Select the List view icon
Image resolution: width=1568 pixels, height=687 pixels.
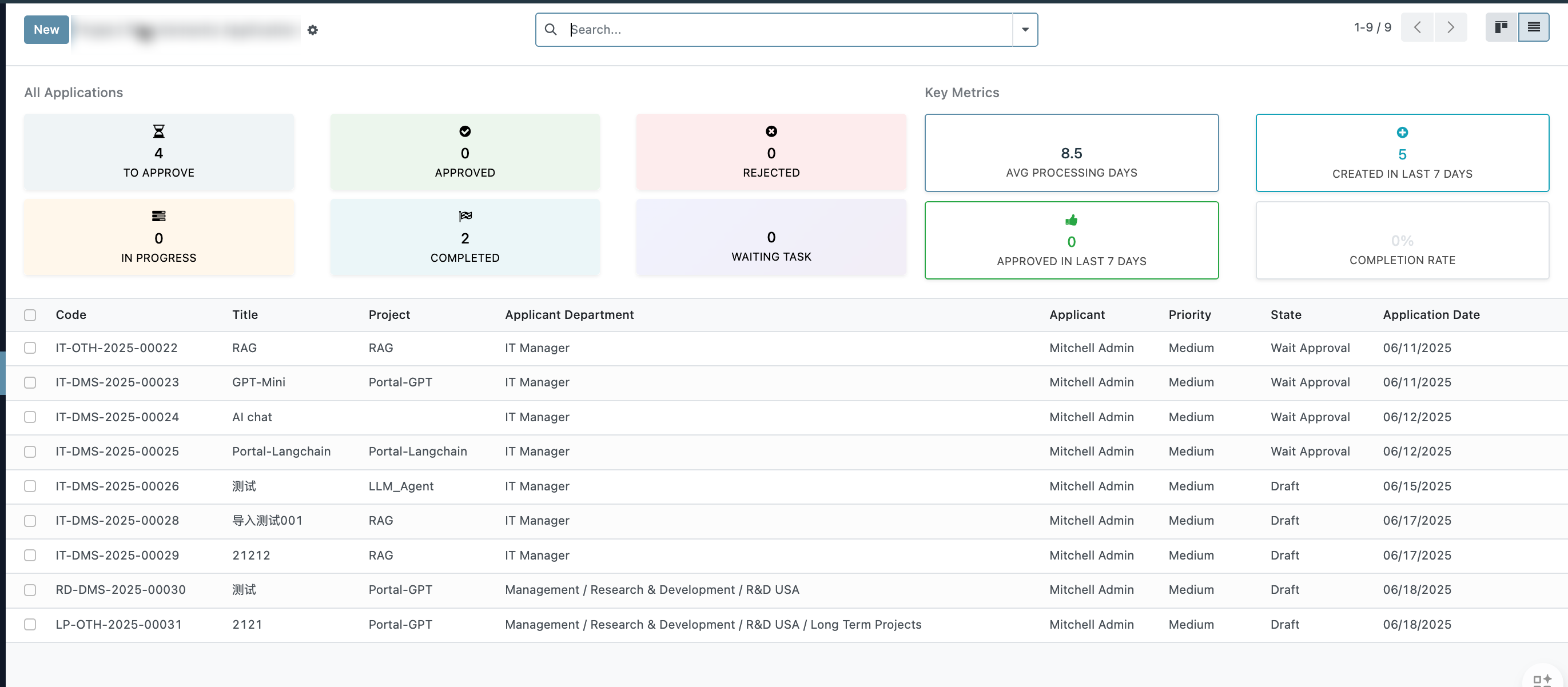(1534, 27)
